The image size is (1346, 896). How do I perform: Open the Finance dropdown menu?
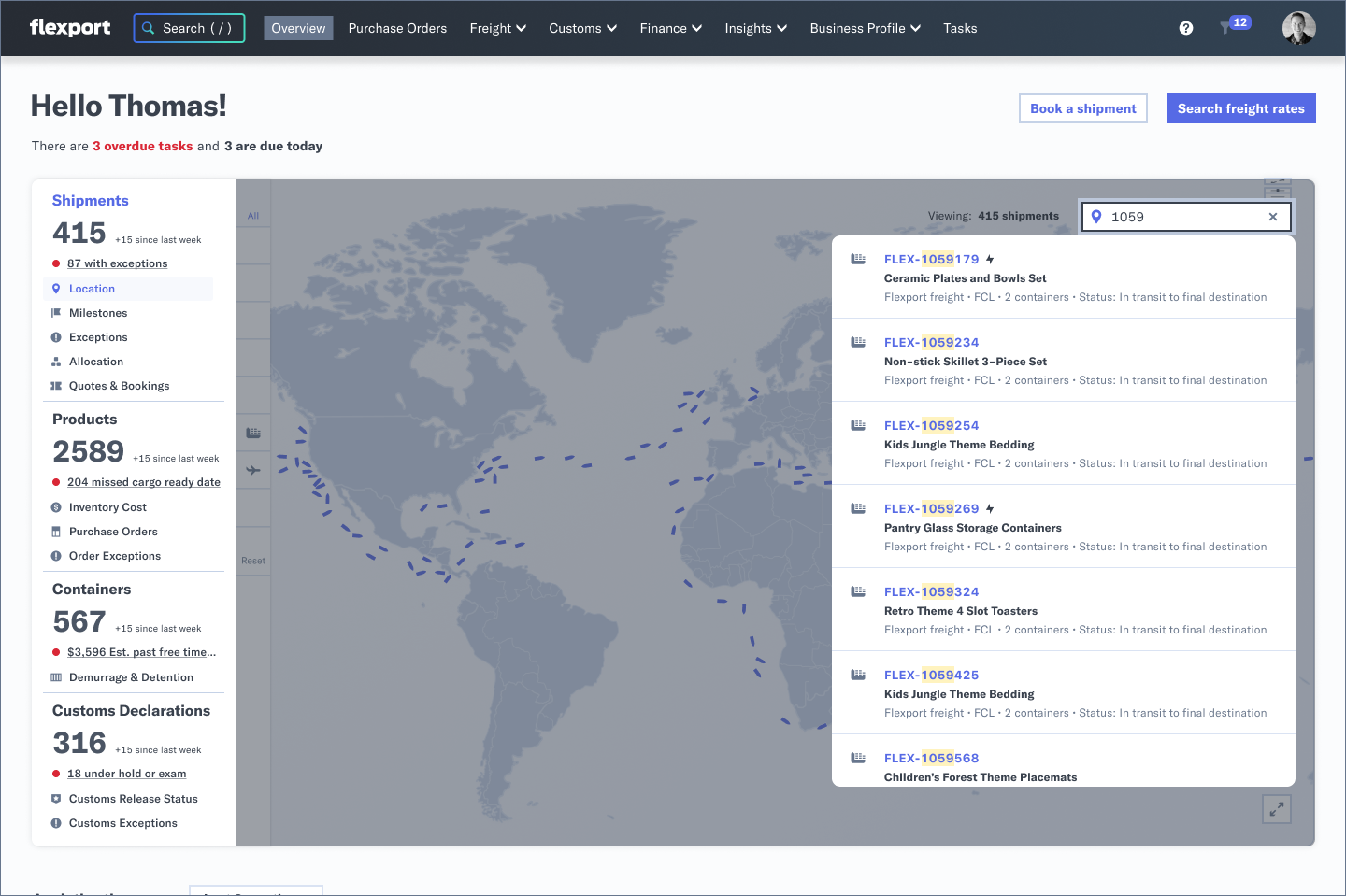tap(670, 28)
